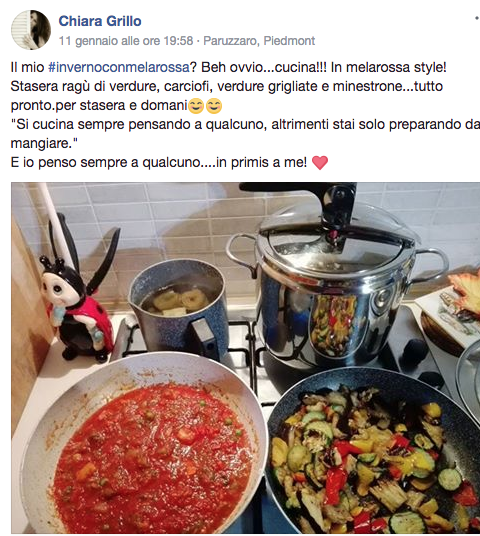Viewport: 480px width, 536px height.
Task: Click the Chiara Grillo name link
Action: [x=100, y=21]
